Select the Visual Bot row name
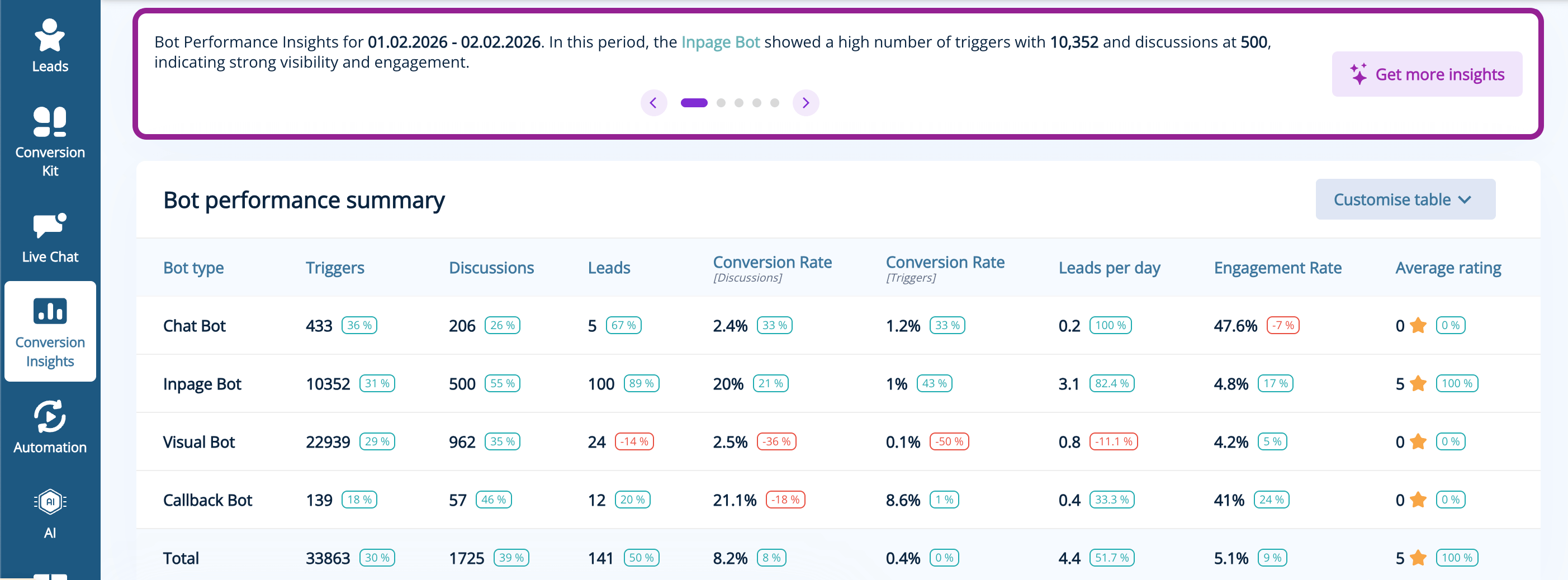The width and height of the screenshot is (1568, 580). coord(199,442)
